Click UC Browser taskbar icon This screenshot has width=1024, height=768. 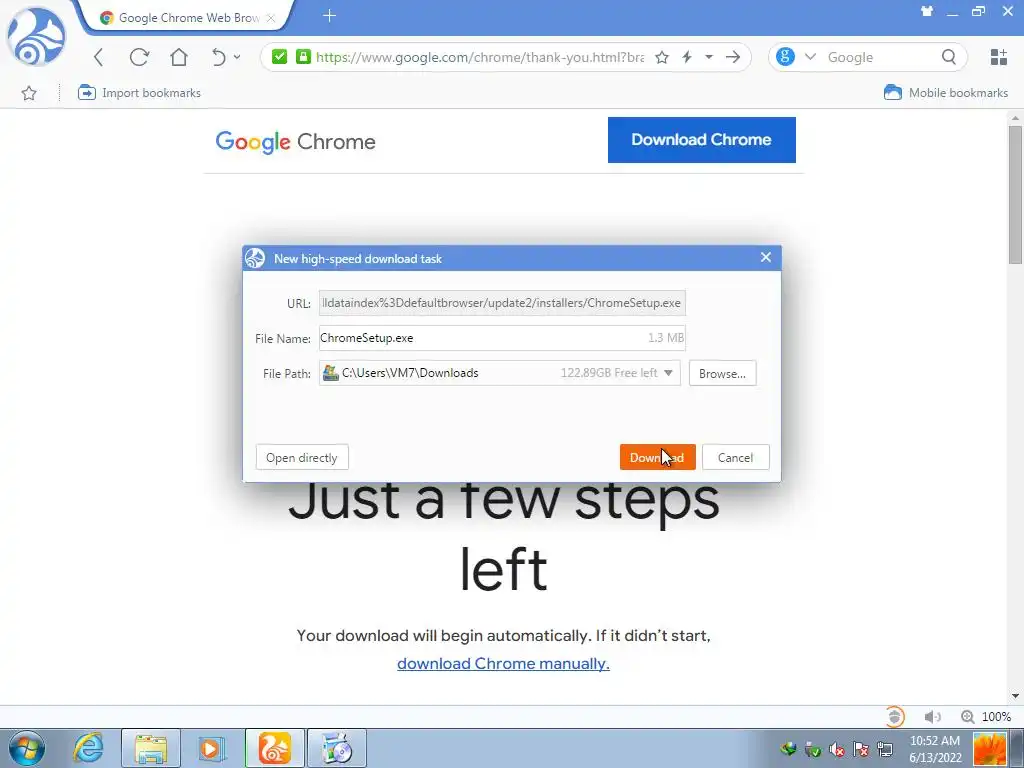pyautogui.click(x=274, y=748)
